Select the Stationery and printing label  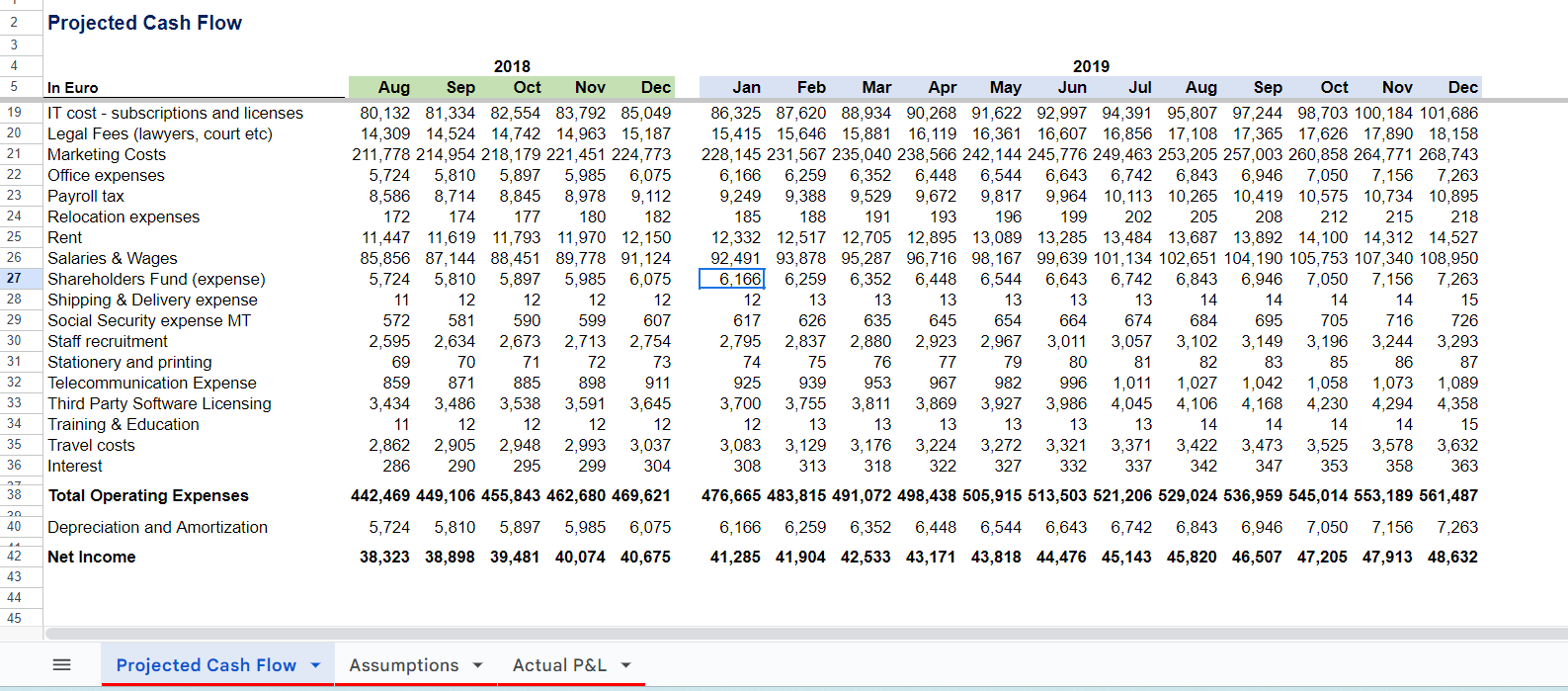[x=129, y=362]
